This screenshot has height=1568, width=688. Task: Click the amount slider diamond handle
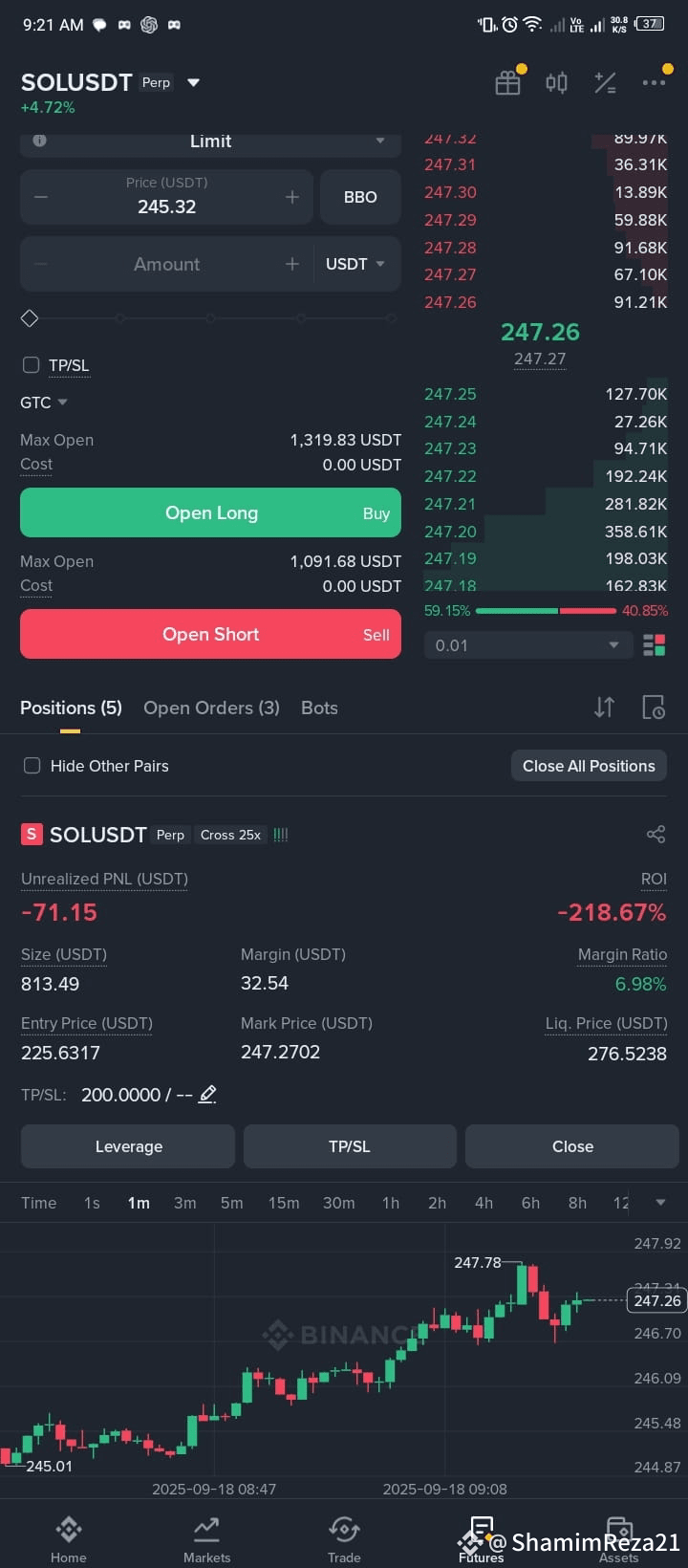click(x=30, y=318)
